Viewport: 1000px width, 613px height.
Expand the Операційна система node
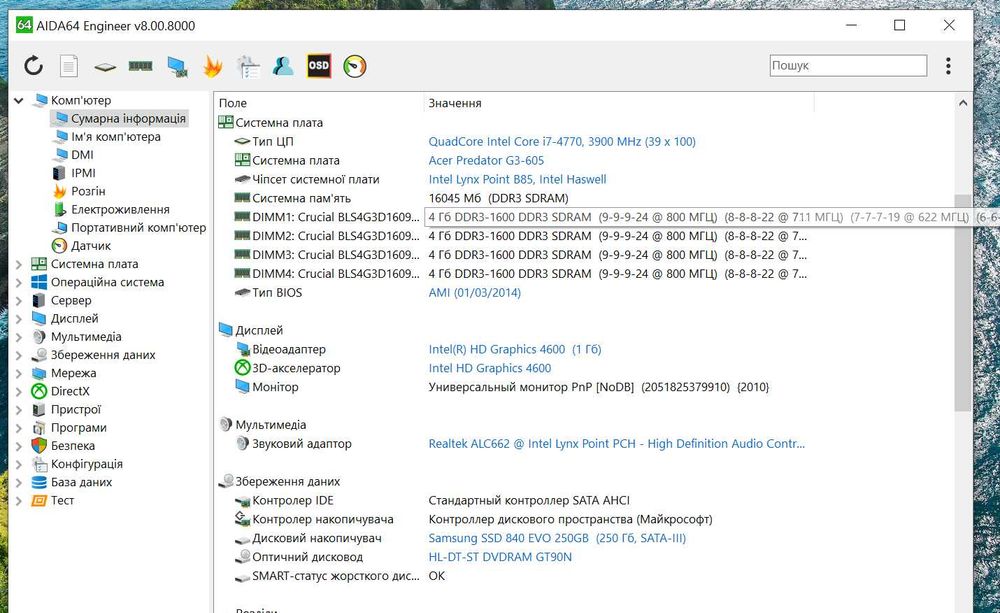click(x=18, y=283)
